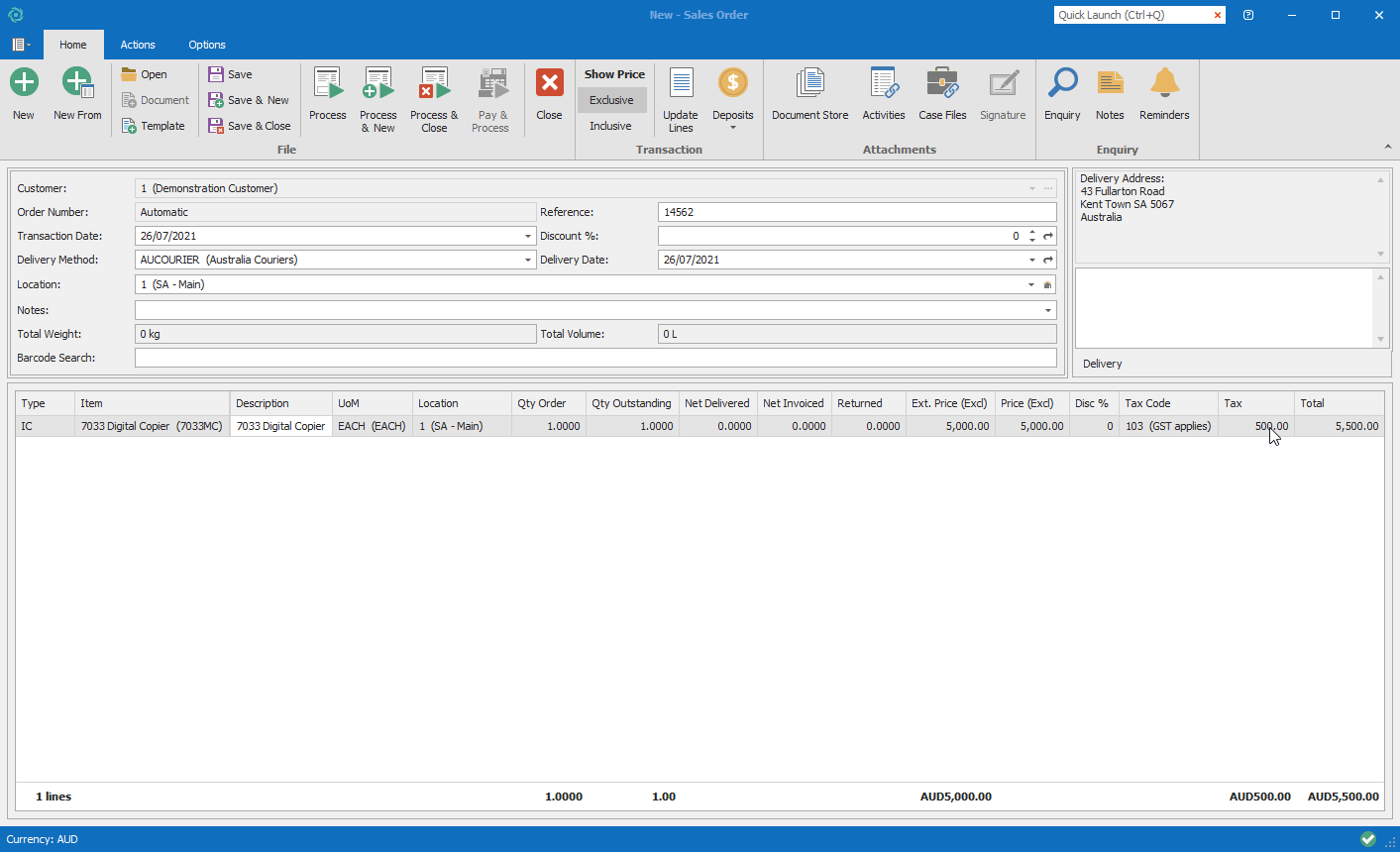Switch to the Actions tab
Image resolution: width=1400 pixels, height=852 pixels.
click(x=138, y=45)
